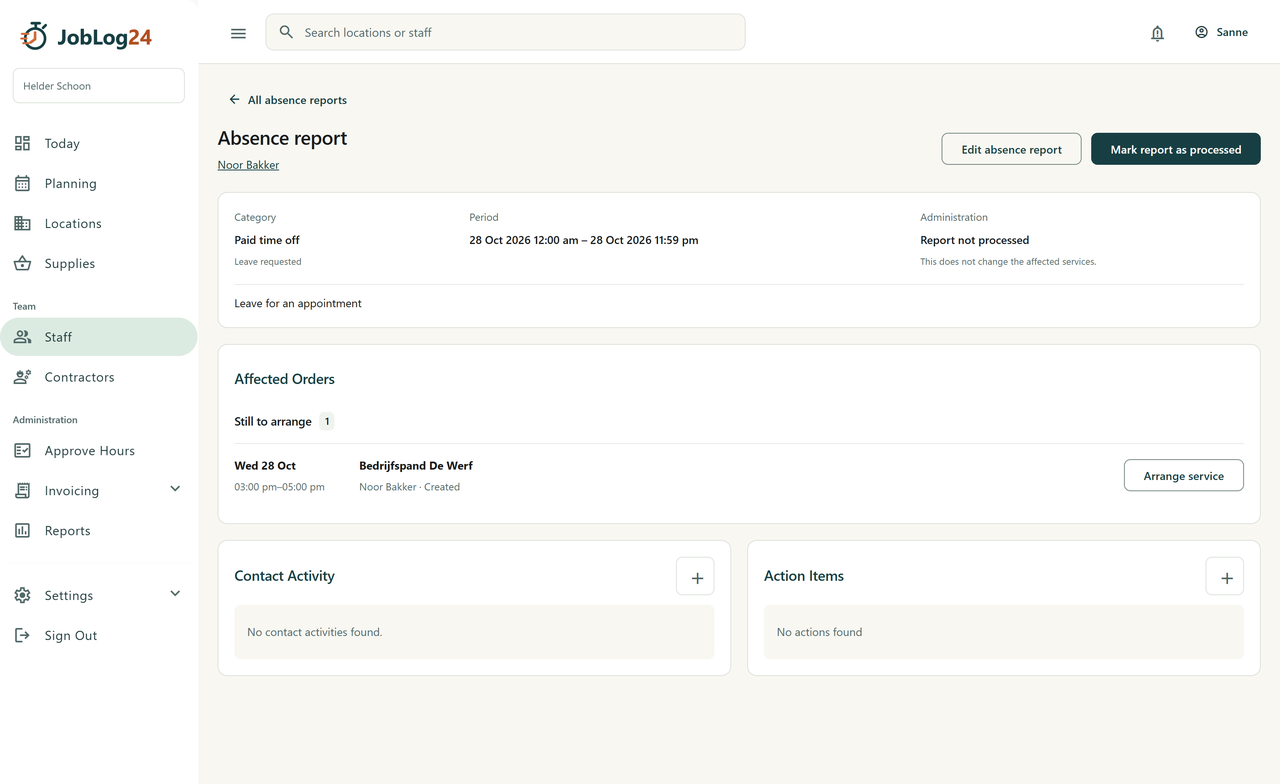Image resolution: width=1280 pixels, height=784 pixels.
Task: Add a new action item with plus button
Action: coord(1225,576)
